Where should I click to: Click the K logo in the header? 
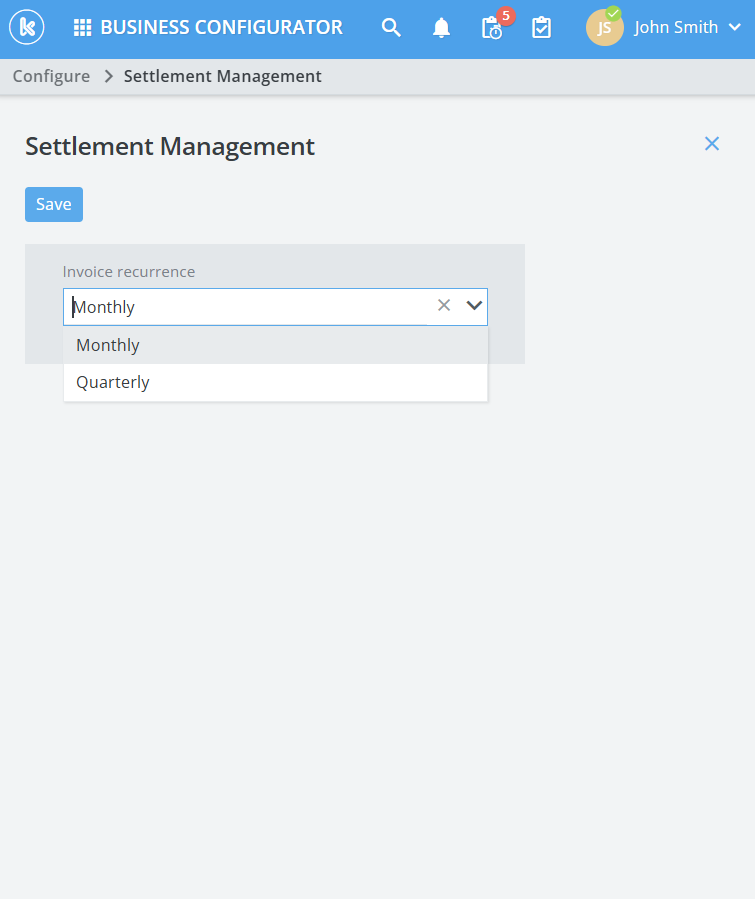tap(27, 27)
